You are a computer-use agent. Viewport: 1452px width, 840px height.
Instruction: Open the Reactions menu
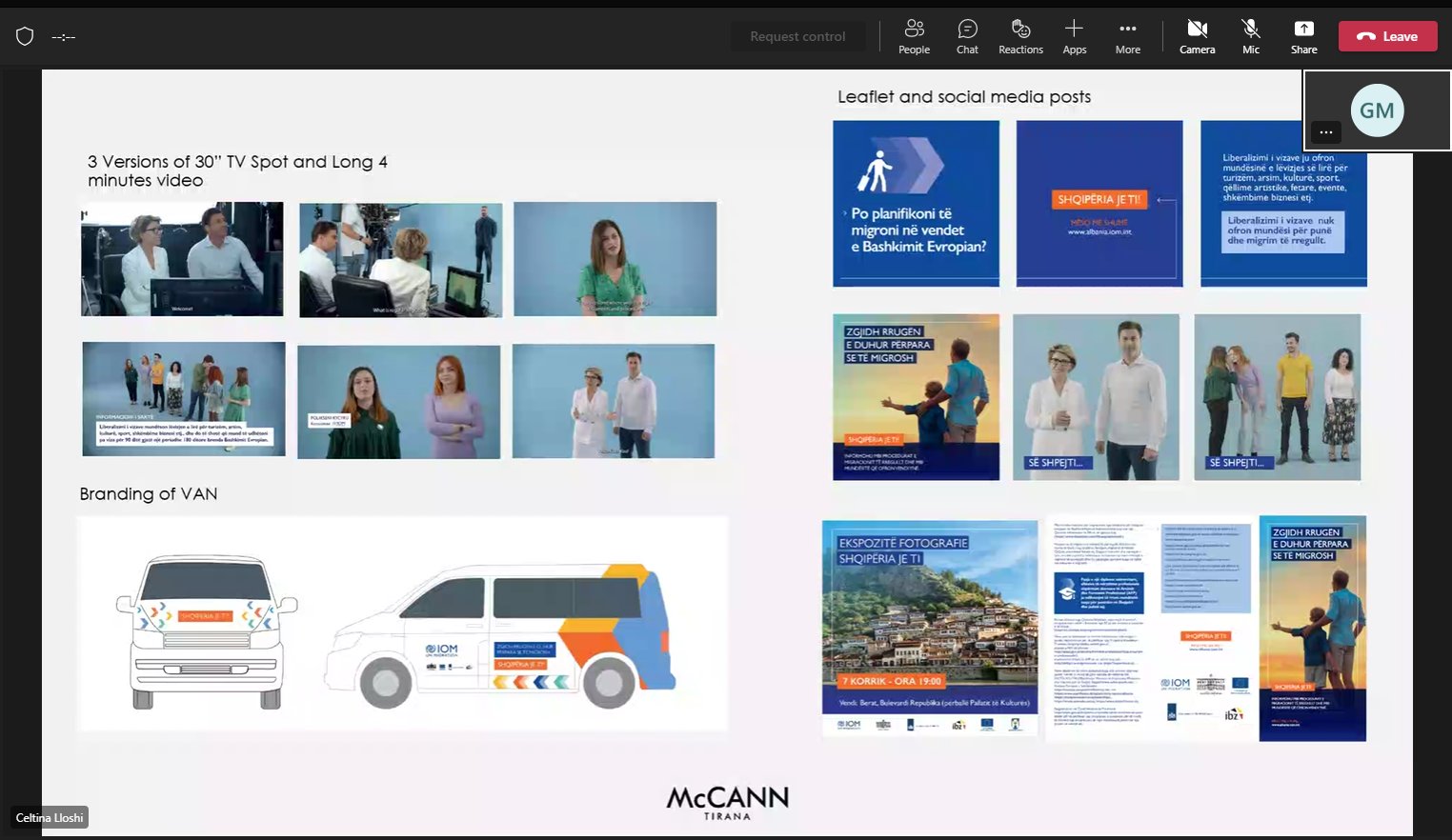tap(1020, 37)
